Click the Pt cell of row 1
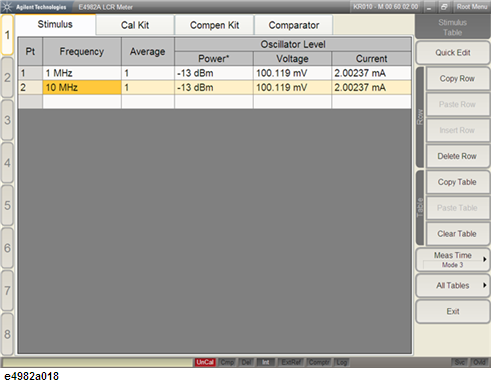The image size is (491, 382). click(30, 73)
